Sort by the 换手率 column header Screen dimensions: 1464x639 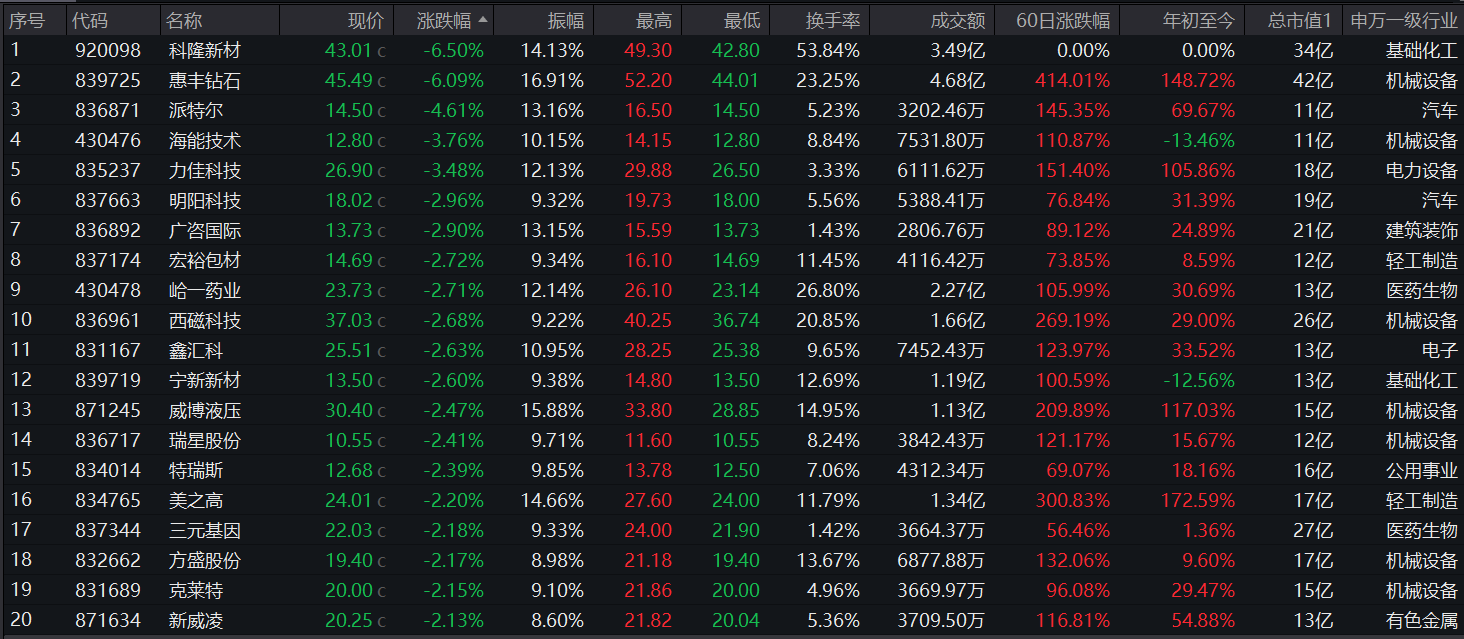[x=833, y=20]
